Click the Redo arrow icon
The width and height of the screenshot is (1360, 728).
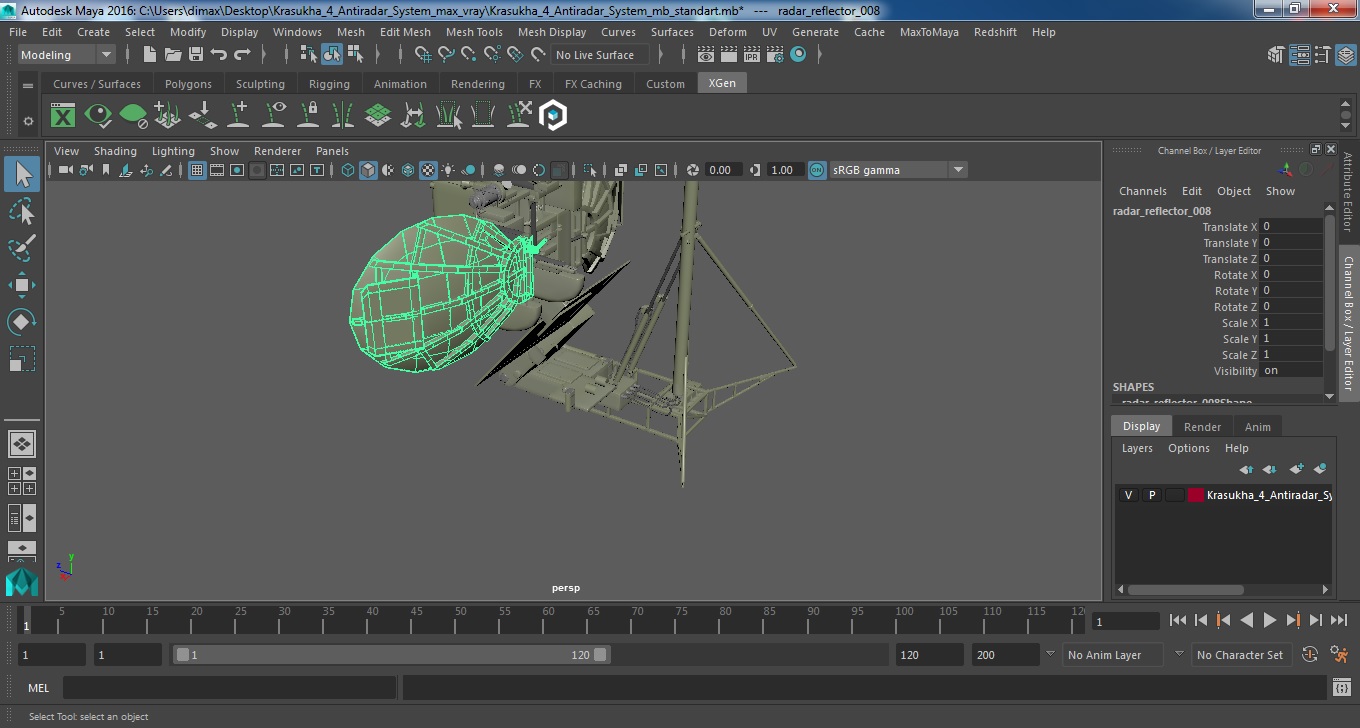click(242, 55)
